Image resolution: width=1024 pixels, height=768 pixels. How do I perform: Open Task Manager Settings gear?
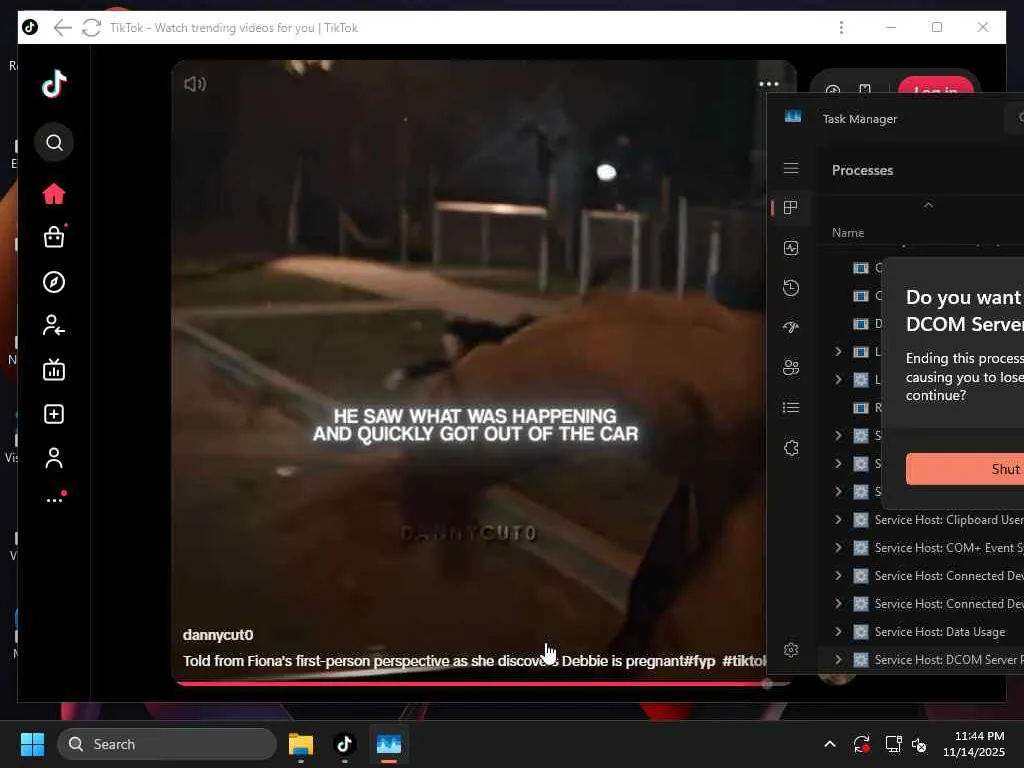click(791, 650)
